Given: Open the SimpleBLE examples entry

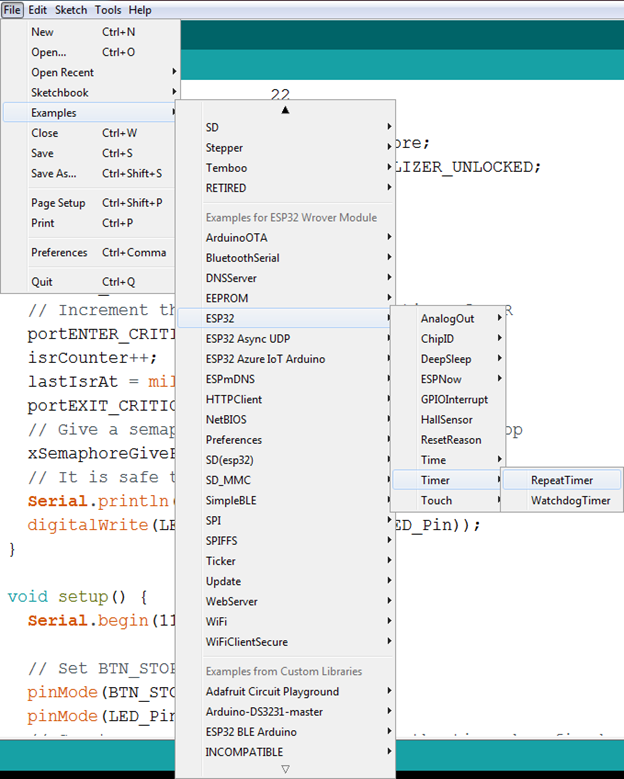Looking at the screenshot, I should pos(285,501).
